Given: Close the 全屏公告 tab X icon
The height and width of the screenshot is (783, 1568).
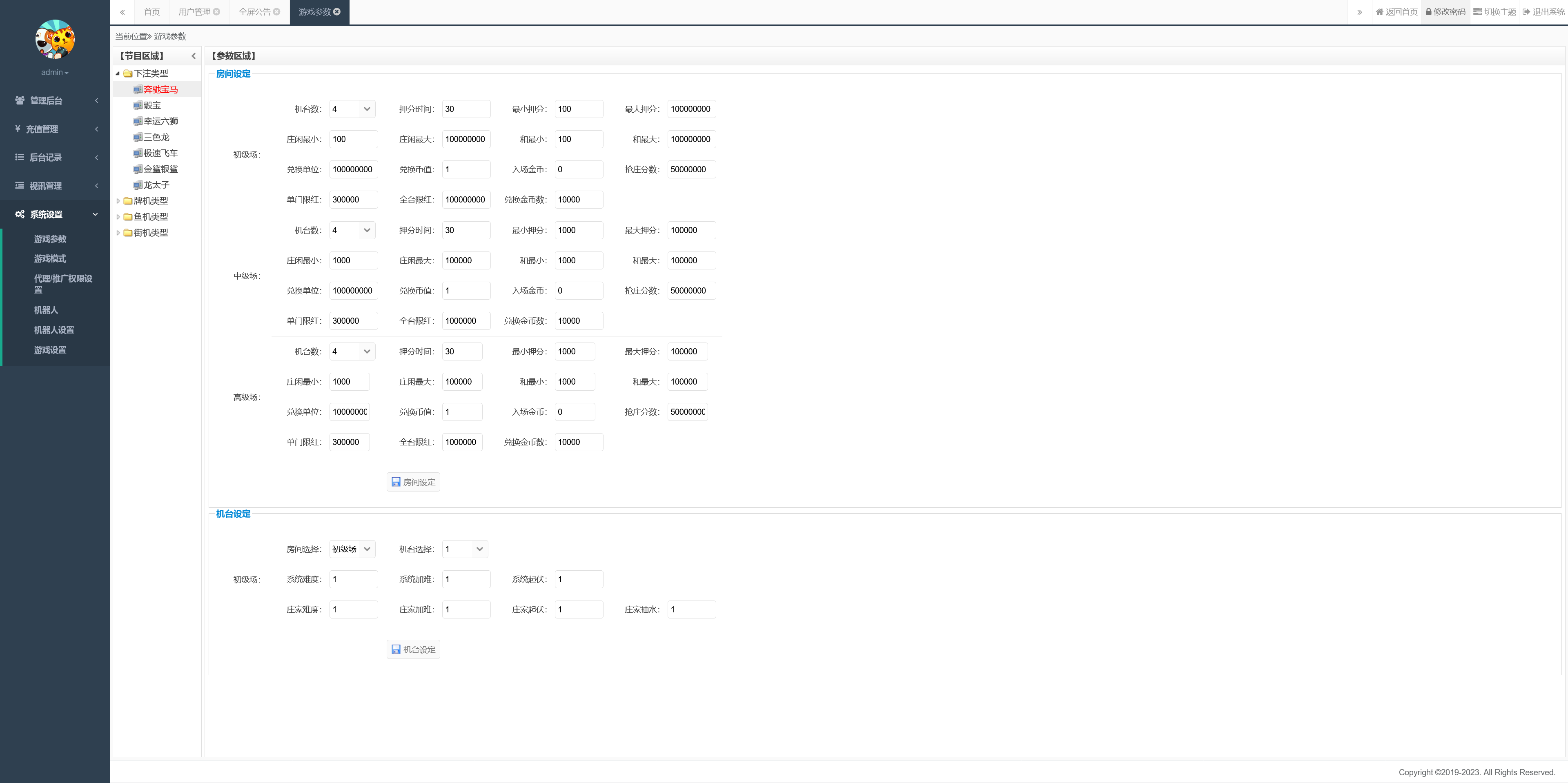Looking at the screenshot, I should (276, 11).
